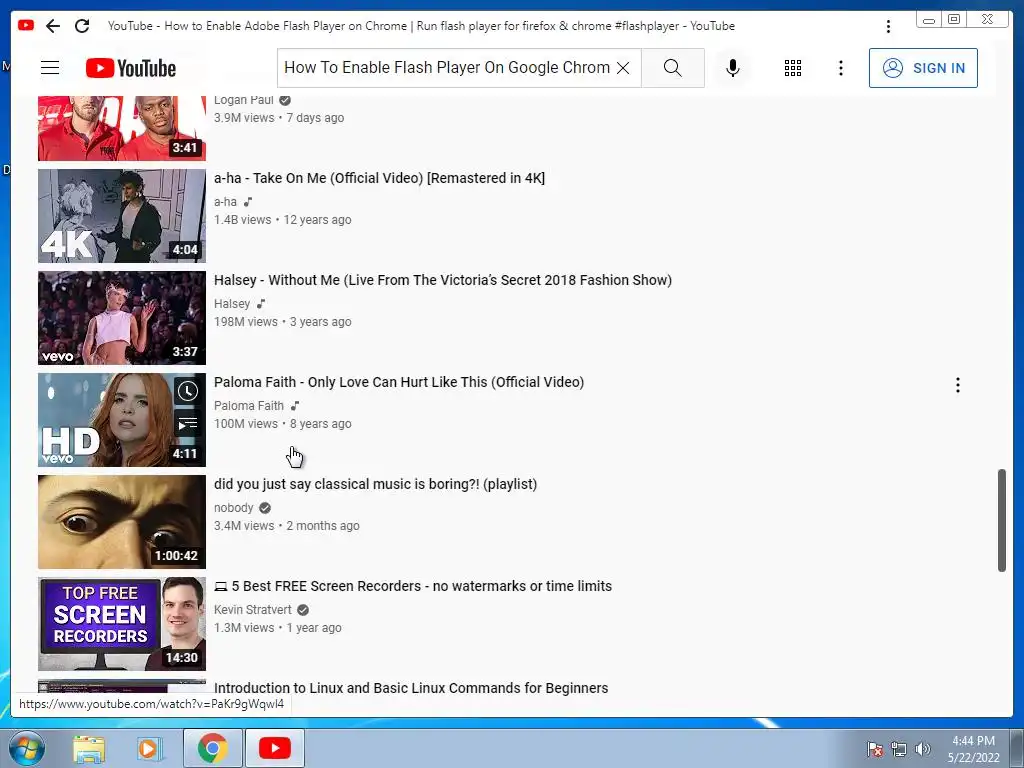The image size is (1024, 768).
Task: Open Halsey - Without Me video title
Action: pos(443,280)
